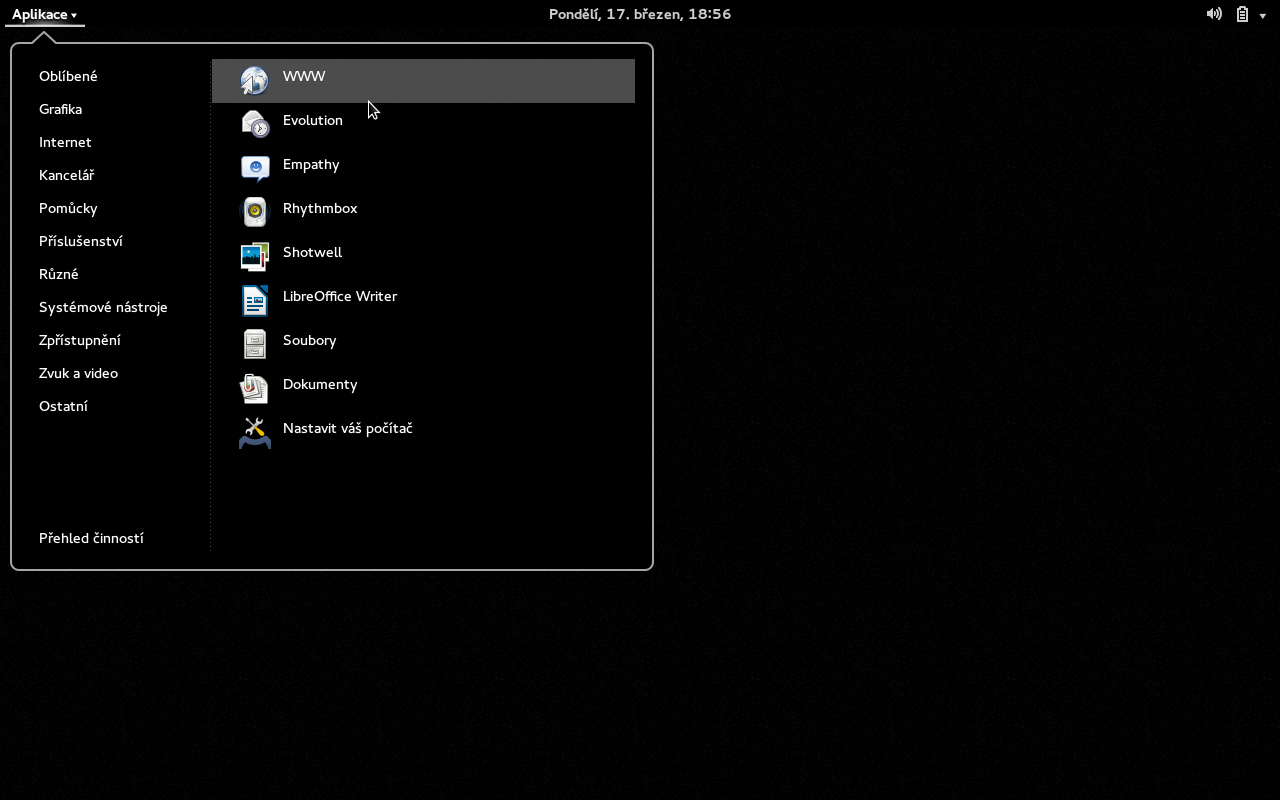Open Přehled činností overview

(91, 538)
